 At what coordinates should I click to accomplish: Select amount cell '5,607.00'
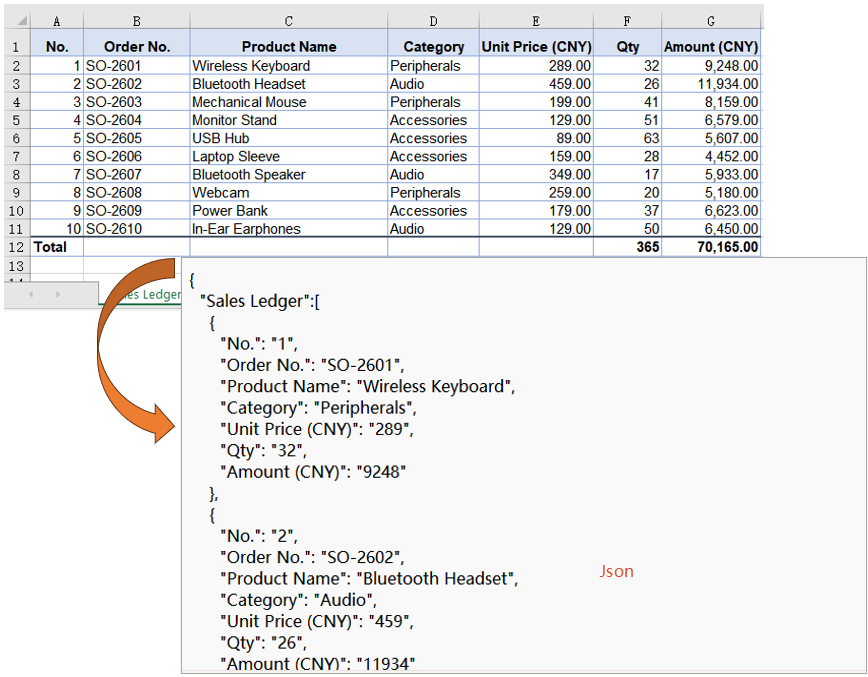coord(711,138)
